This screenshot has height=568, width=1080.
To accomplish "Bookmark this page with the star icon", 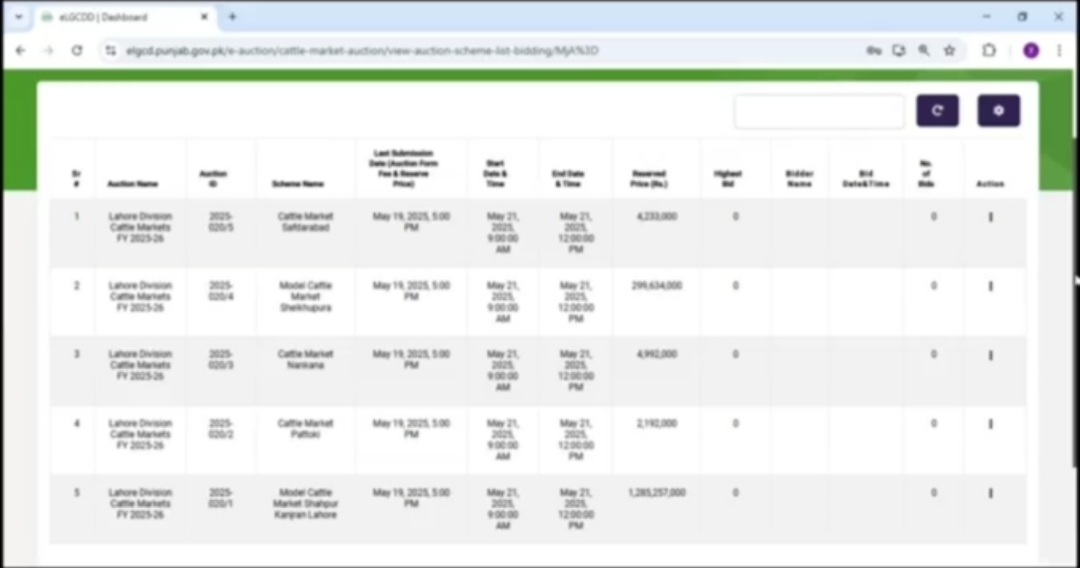I will 949,50.
